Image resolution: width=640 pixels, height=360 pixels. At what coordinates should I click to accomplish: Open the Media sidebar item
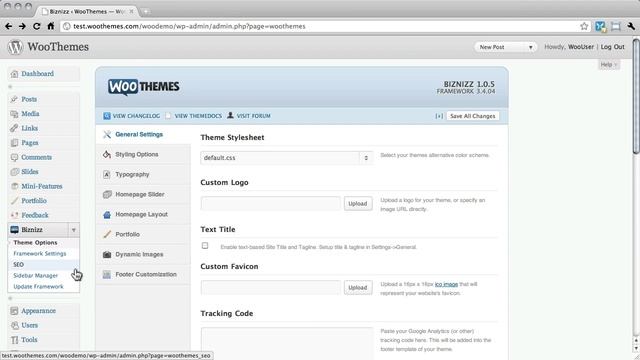coord(30,113)
